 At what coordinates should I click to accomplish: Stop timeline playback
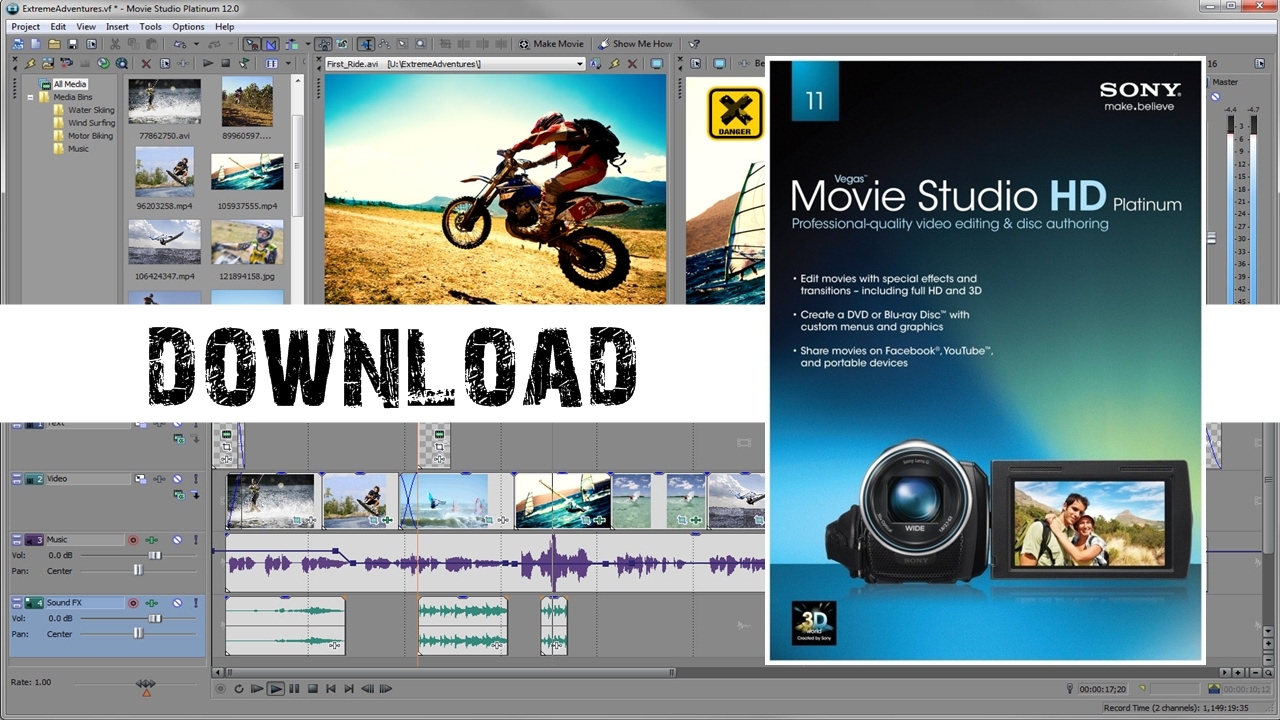(x=312, y=688)
